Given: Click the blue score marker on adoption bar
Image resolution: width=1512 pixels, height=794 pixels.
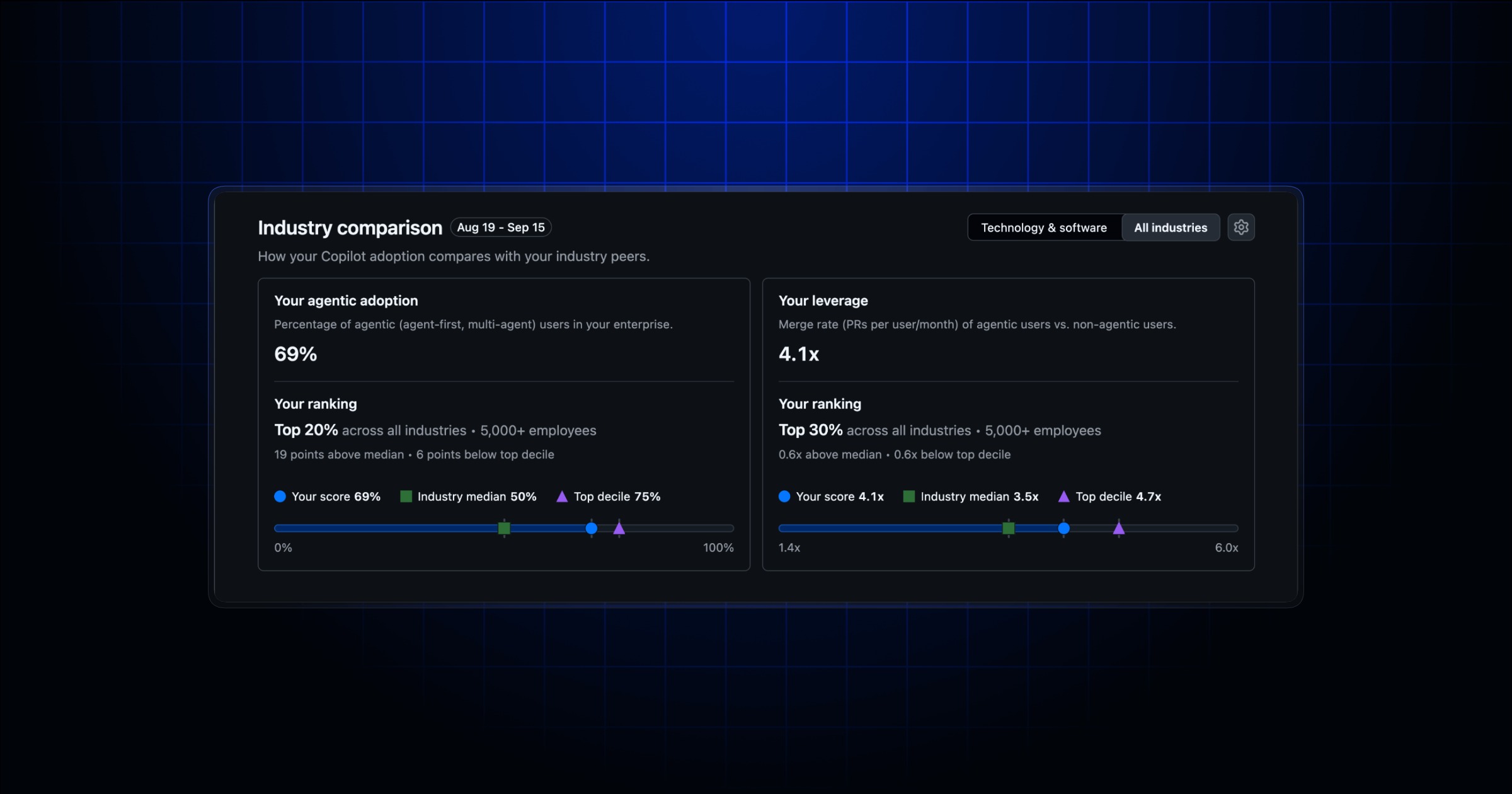Looking at the screenshot, I should point(592,528).
